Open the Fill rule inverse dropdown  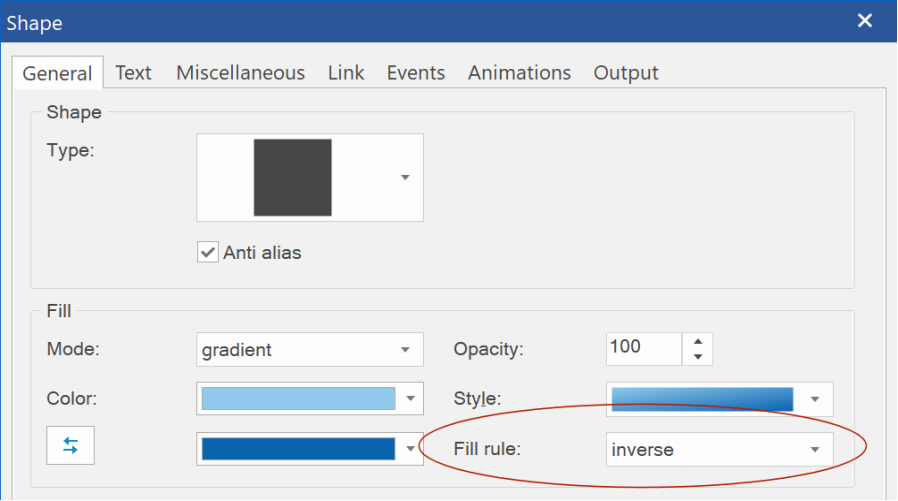click(719, 449)
